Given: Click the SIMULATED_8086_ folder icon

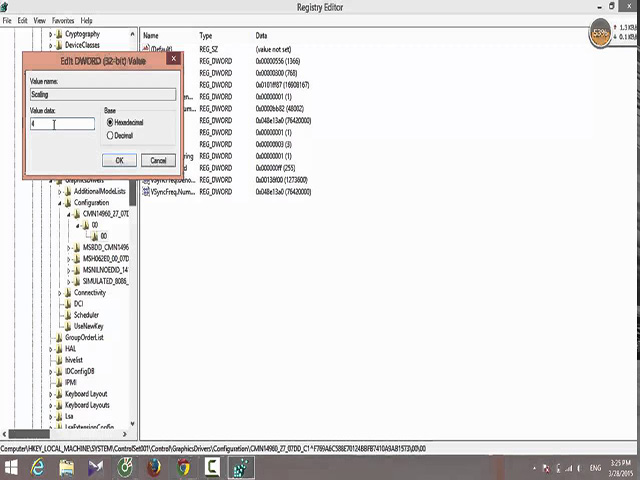Looking at the screenshot, I should pos(77,281).
